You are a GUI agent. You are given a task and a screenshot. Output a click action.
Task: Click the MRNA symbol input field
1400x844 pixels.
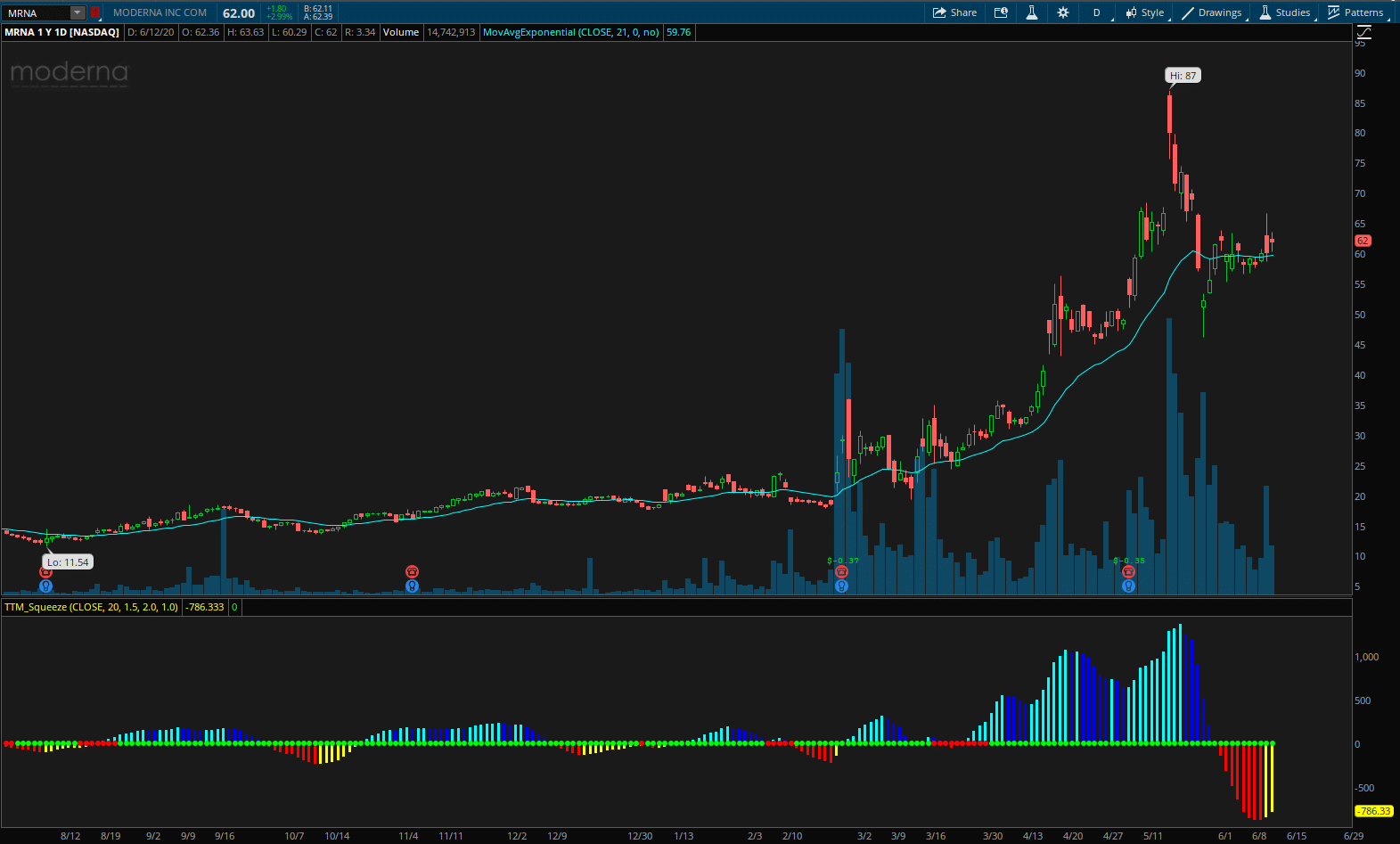(37, 12)
